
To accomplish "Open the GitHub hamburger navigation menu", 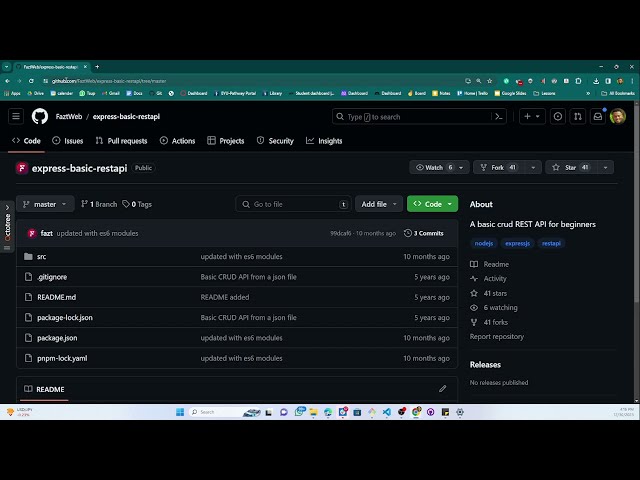I will point(16,117).
